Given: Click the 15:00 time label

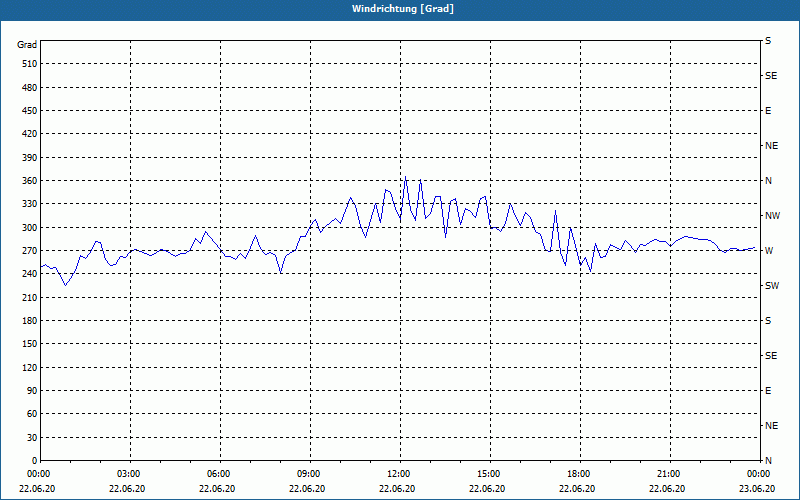Looking at the screenshot, I should [490, 474].
